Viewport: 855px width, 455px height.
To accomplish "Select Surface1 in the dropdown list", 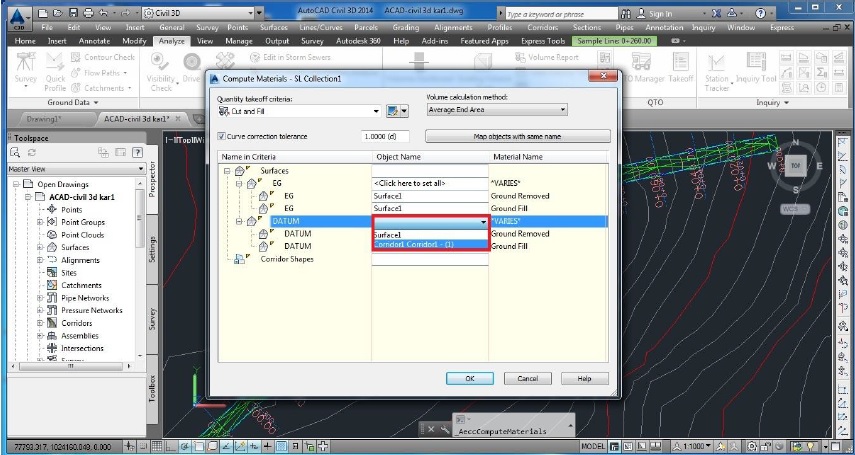I will tap(430, 235).
